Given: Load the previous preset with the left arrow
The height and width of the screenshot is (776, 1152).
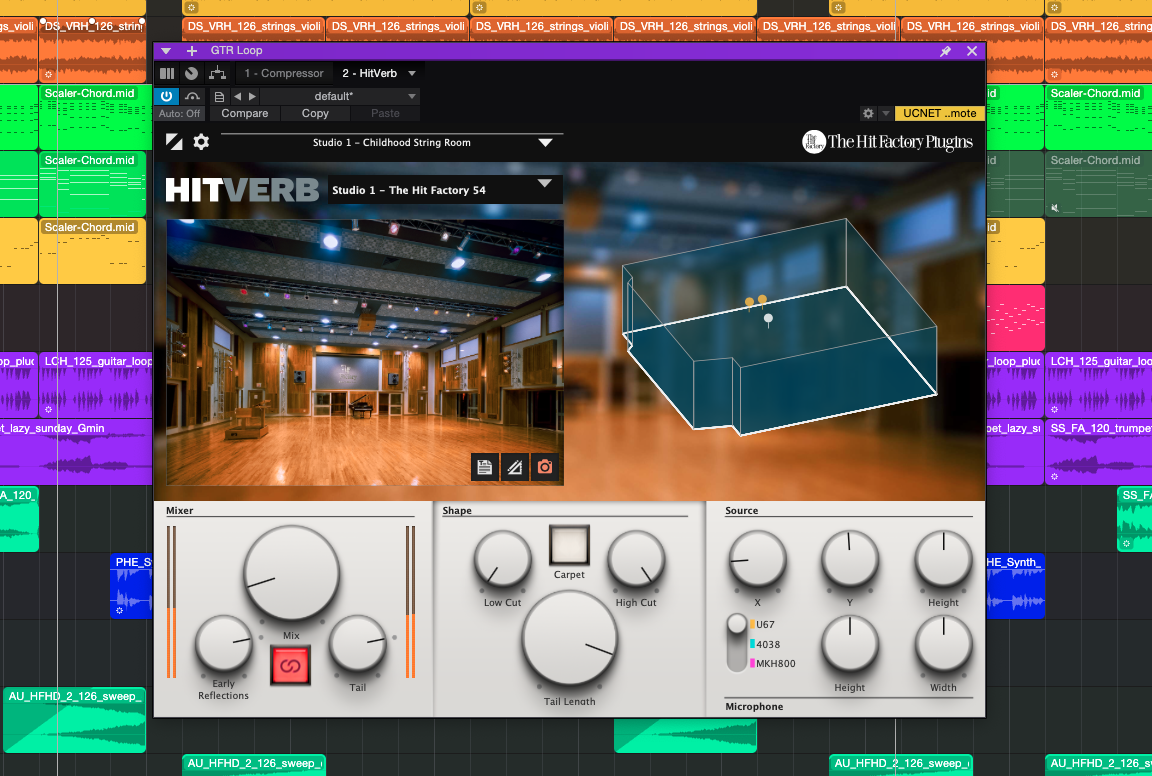Looking at the screenshot, I should click(x=237, y=96).
